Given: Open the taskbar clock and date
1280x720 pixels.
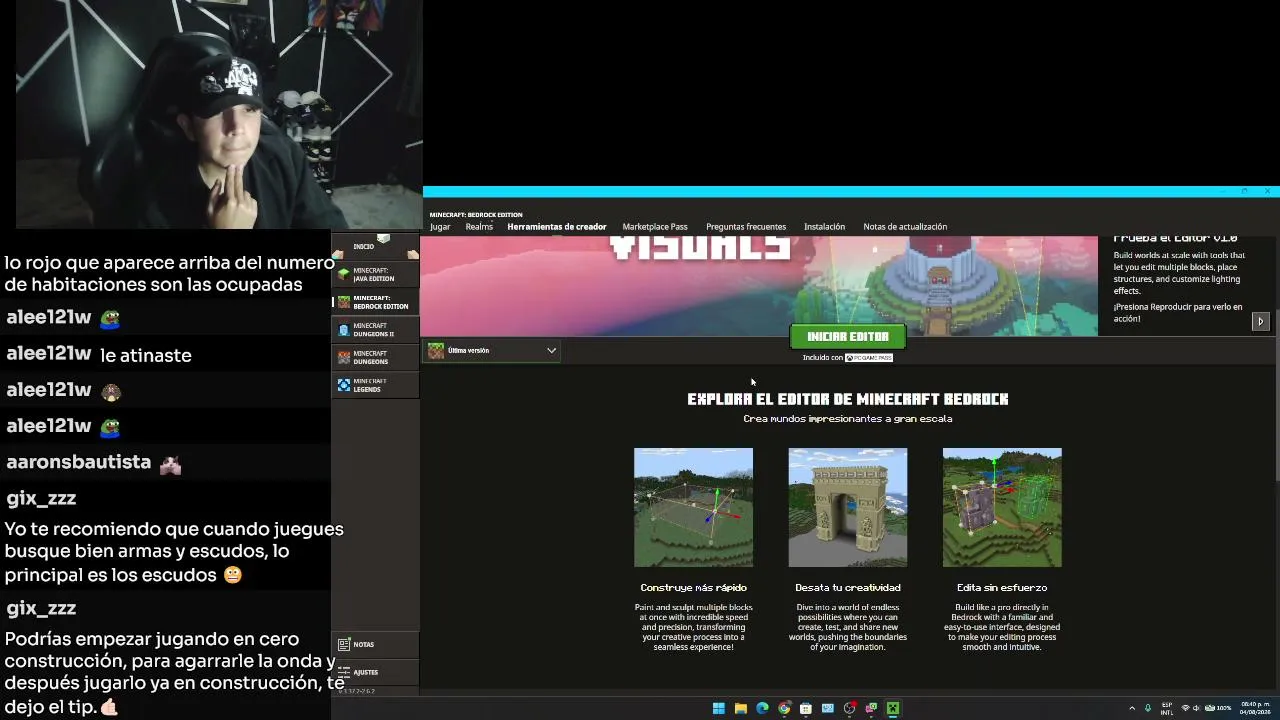Looking at the screenshot, I should (x=1255, y=708).
